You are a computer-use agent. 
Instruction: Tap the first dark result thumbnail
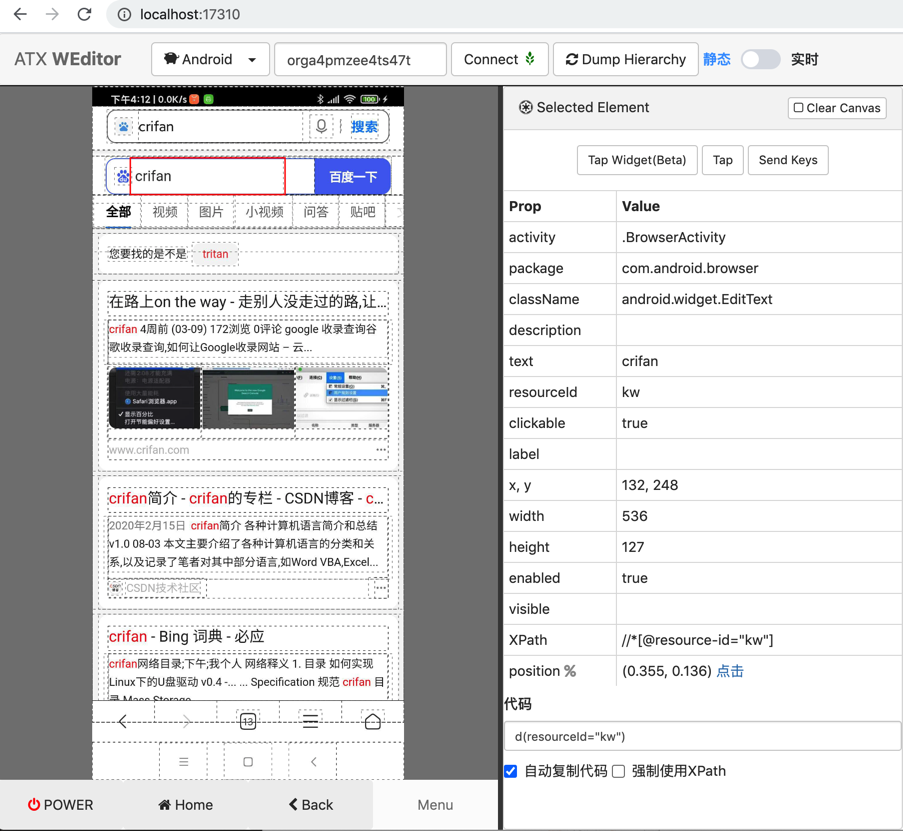(x=155, y=398)
